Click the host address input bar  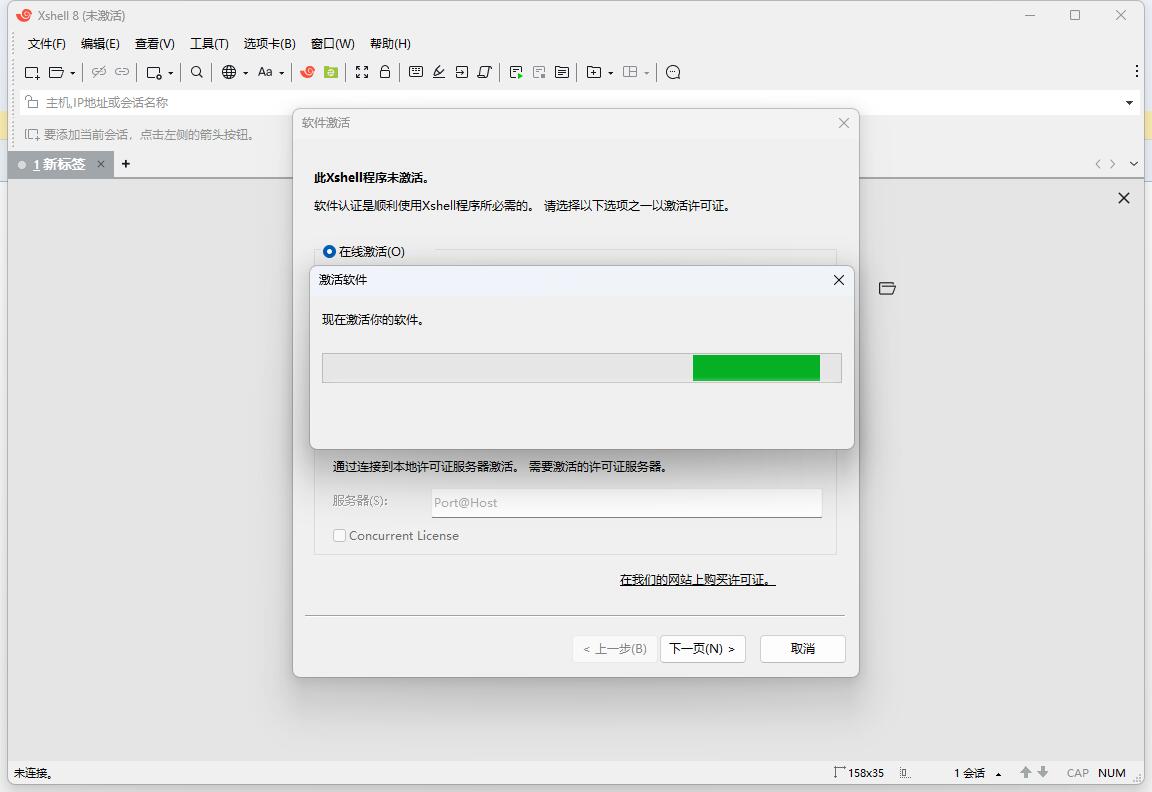click(x=573, y=103)
